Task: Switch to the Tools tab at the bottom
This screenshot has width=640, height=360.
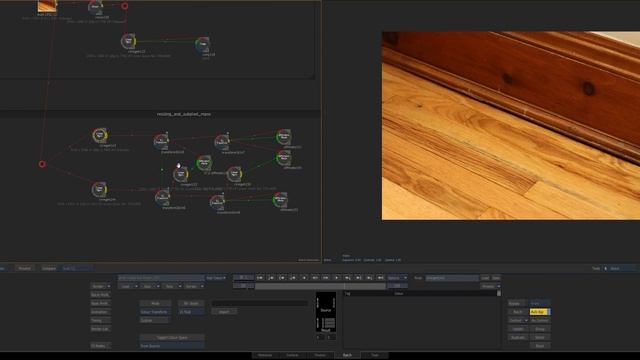Action: [x=375, y=355]
